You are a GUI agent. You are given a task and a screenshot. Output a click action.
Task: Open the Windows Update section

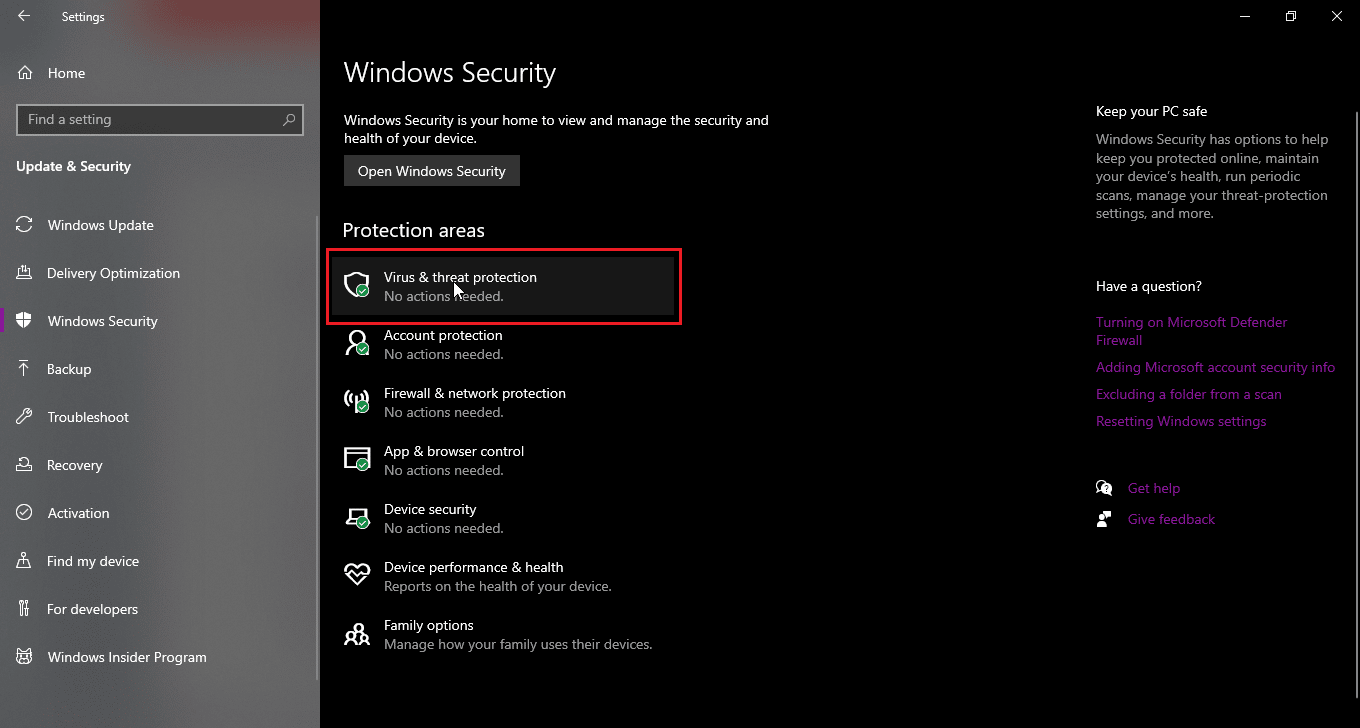100,225
